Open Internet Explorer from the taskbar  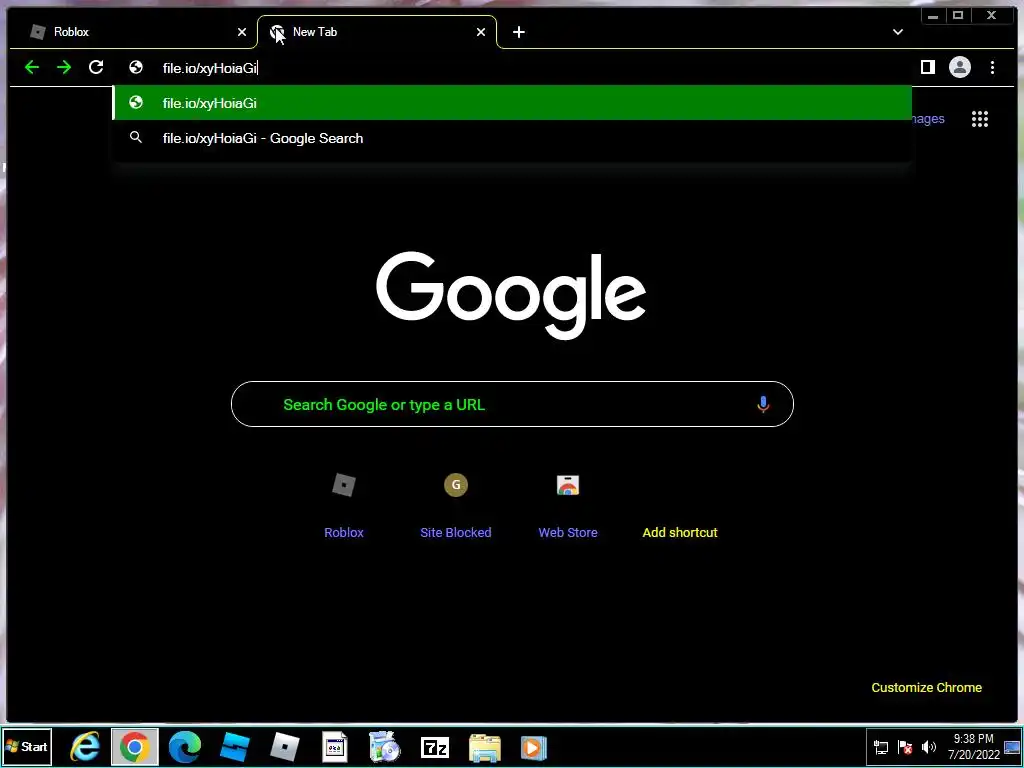pyautogui.click(x=85, y=747)
